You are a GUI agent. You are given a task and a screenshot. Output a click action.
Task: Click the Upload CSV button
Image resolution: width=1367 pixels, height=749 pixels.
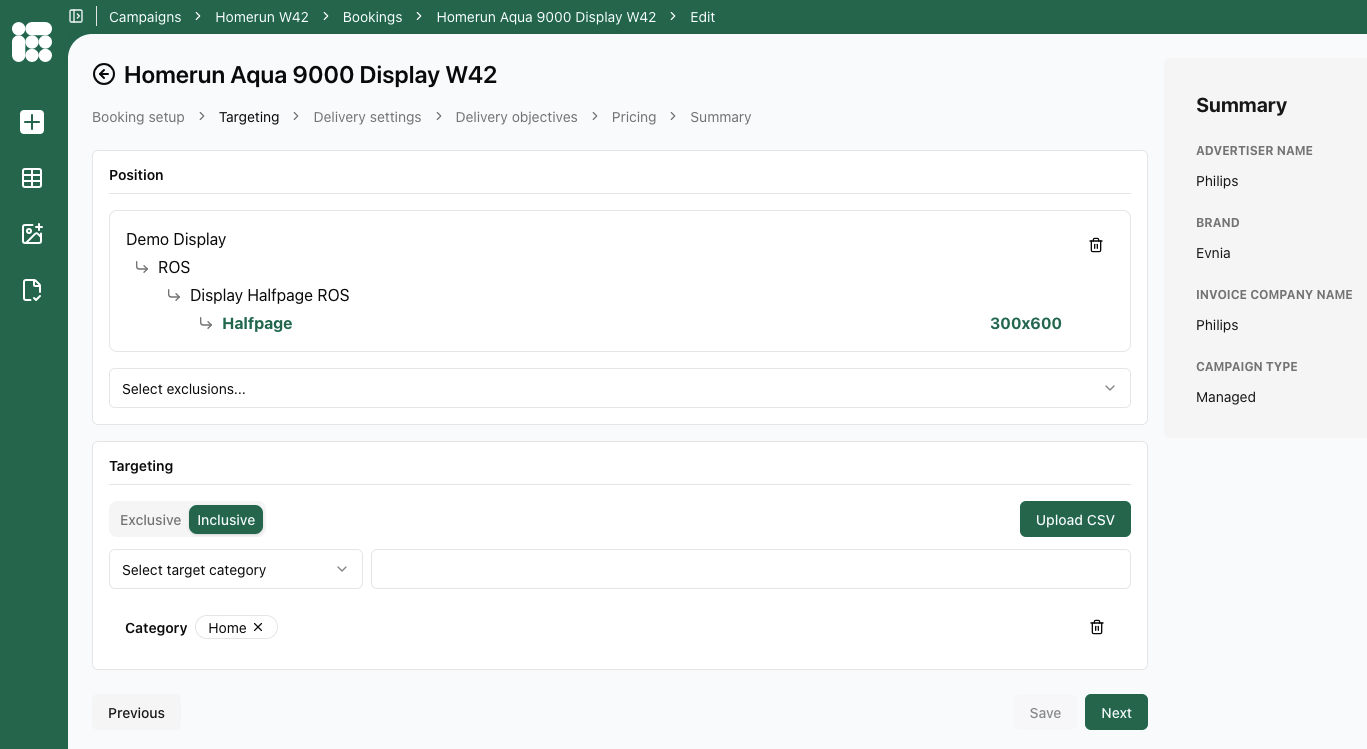(1075, 519)
